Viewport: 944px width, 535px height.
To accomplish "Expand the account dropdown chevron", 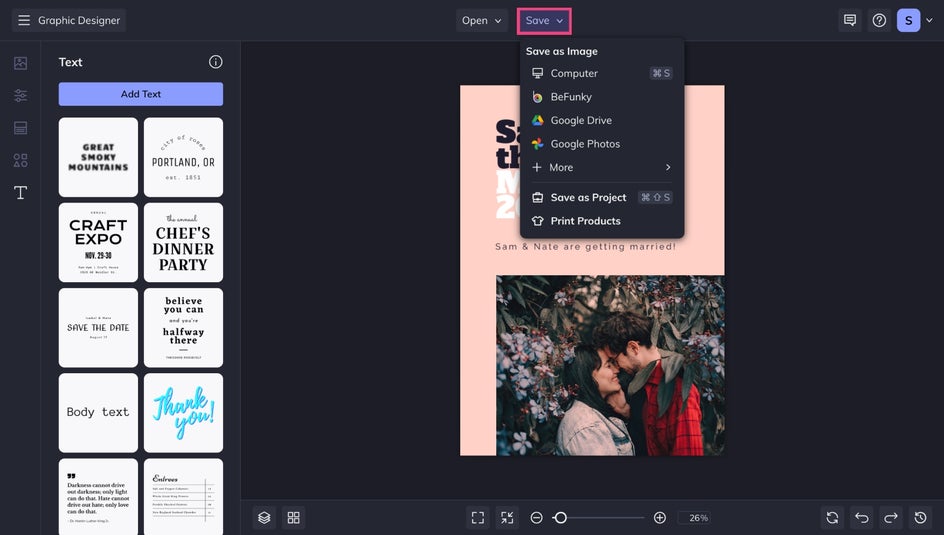I will tap(930, 20).
